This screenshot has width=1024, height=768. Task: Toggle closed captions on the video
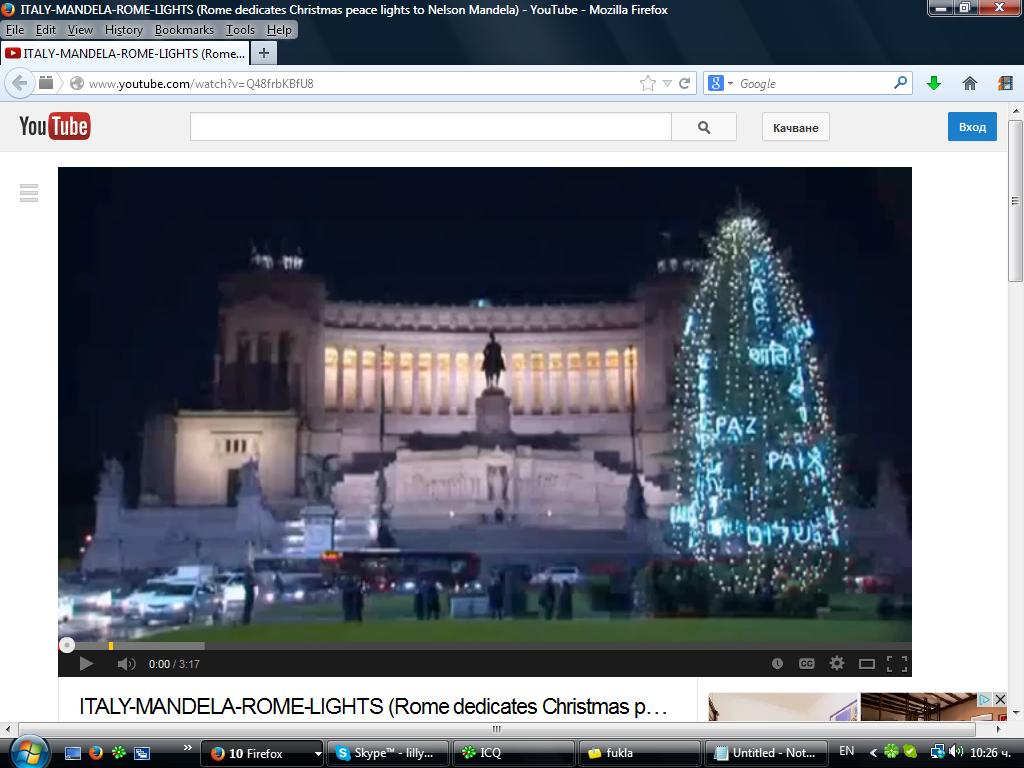(806, 663)
